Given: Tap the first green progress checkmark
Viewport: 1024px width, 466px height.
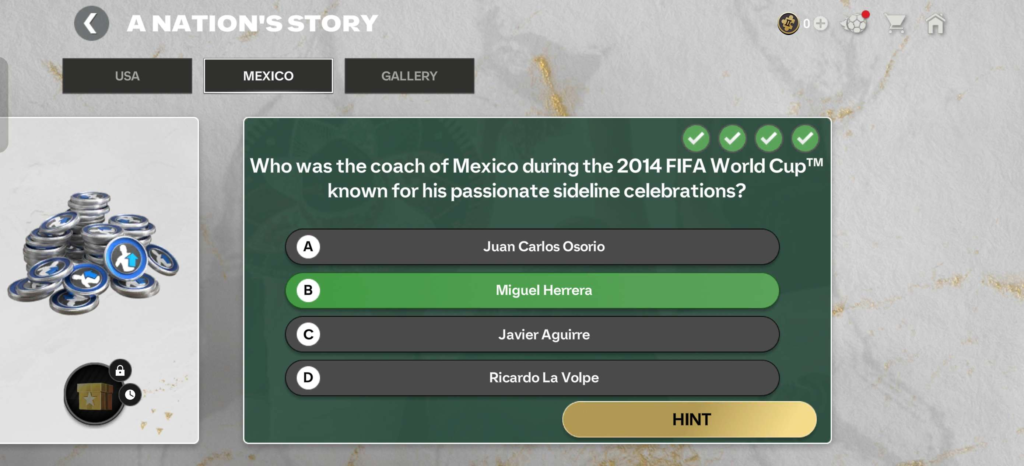Looking at the screenshot, I should (x=696, y=138).
